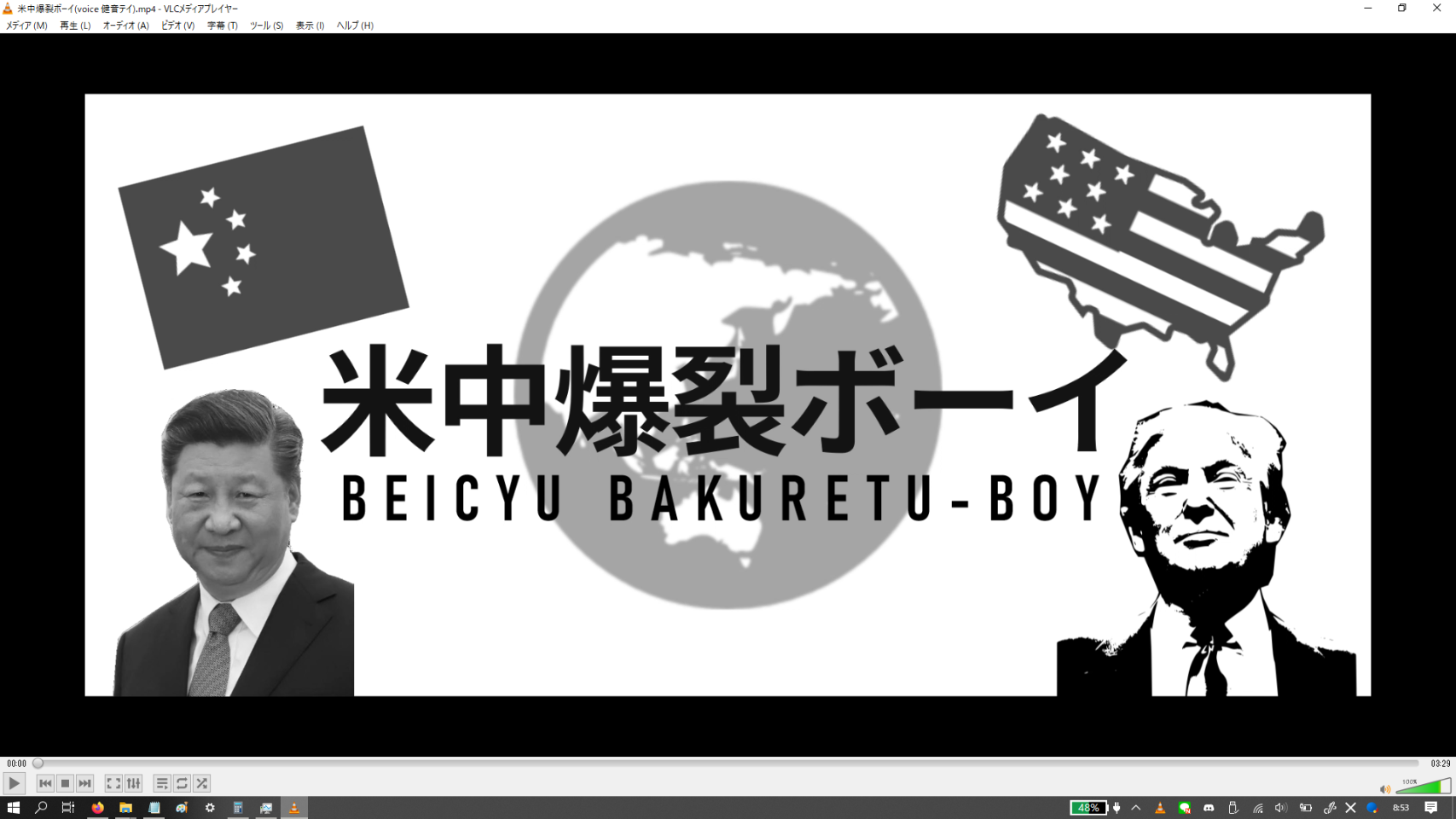Open the Windows Start menu
Viewport: 1456px width, 819px height.
pyautogui.click(x=13, y=808)
